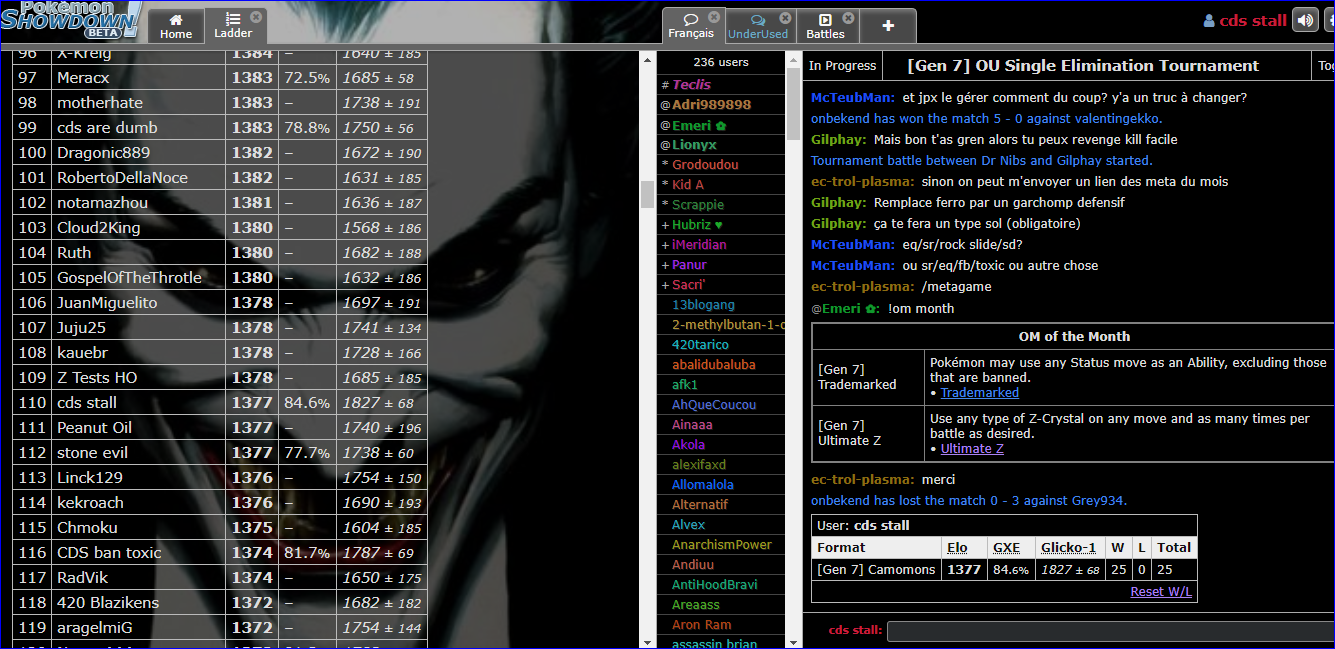Click the Reset W/L link
This screenshot has width=1335, height=649.
(1161, 591)
